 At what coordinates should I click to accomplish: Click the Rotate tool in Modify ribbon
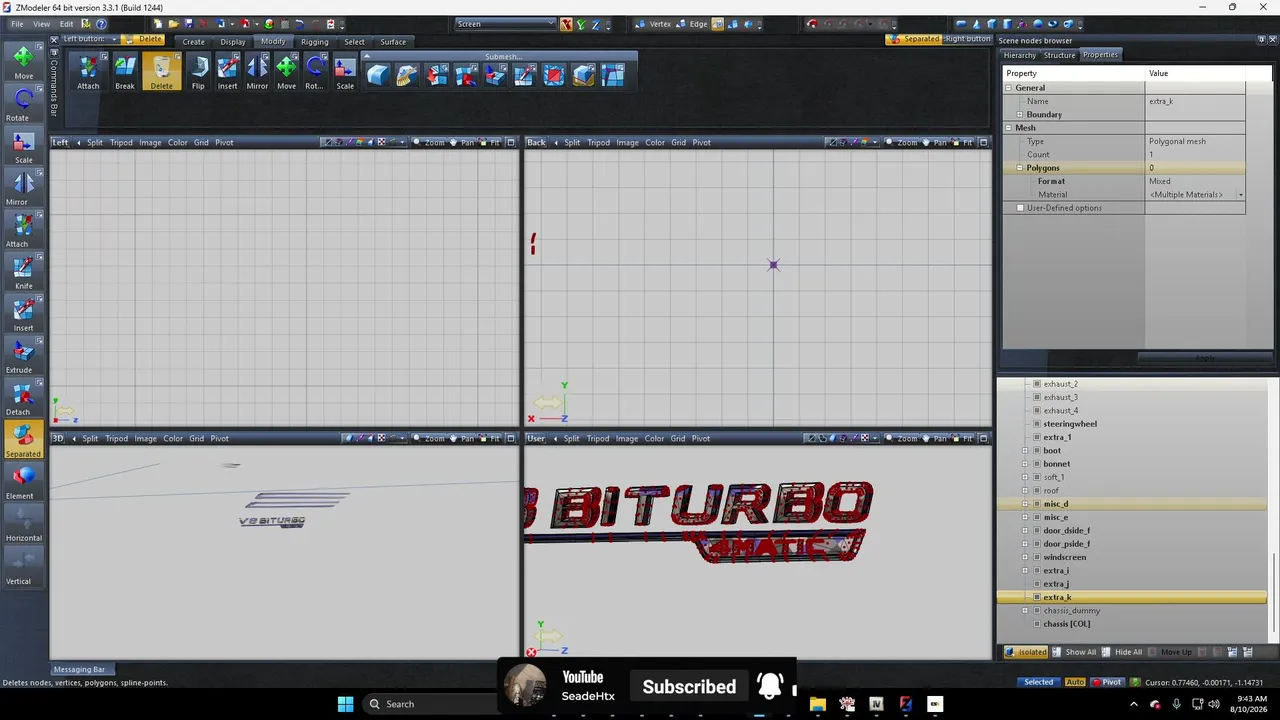pos(314,72)
